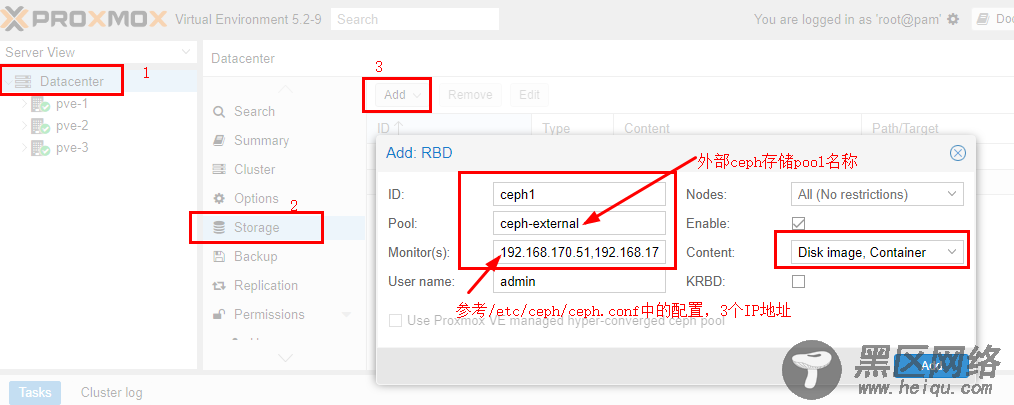Image resolution: width=1014 pixels, height=405 pixels.
Task: Click the pve-2 node icon
Action: (x=40, y=127)
